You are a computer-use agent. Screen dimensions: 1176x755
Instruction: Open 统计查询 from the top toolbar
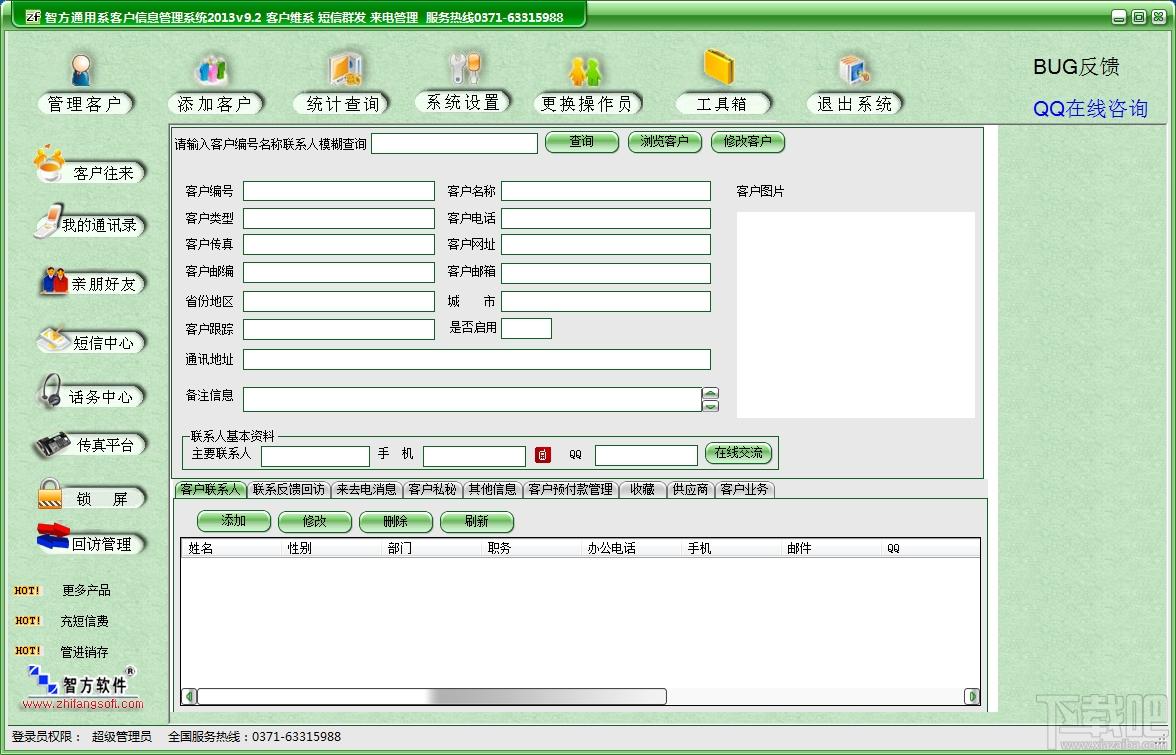point(345,69)
